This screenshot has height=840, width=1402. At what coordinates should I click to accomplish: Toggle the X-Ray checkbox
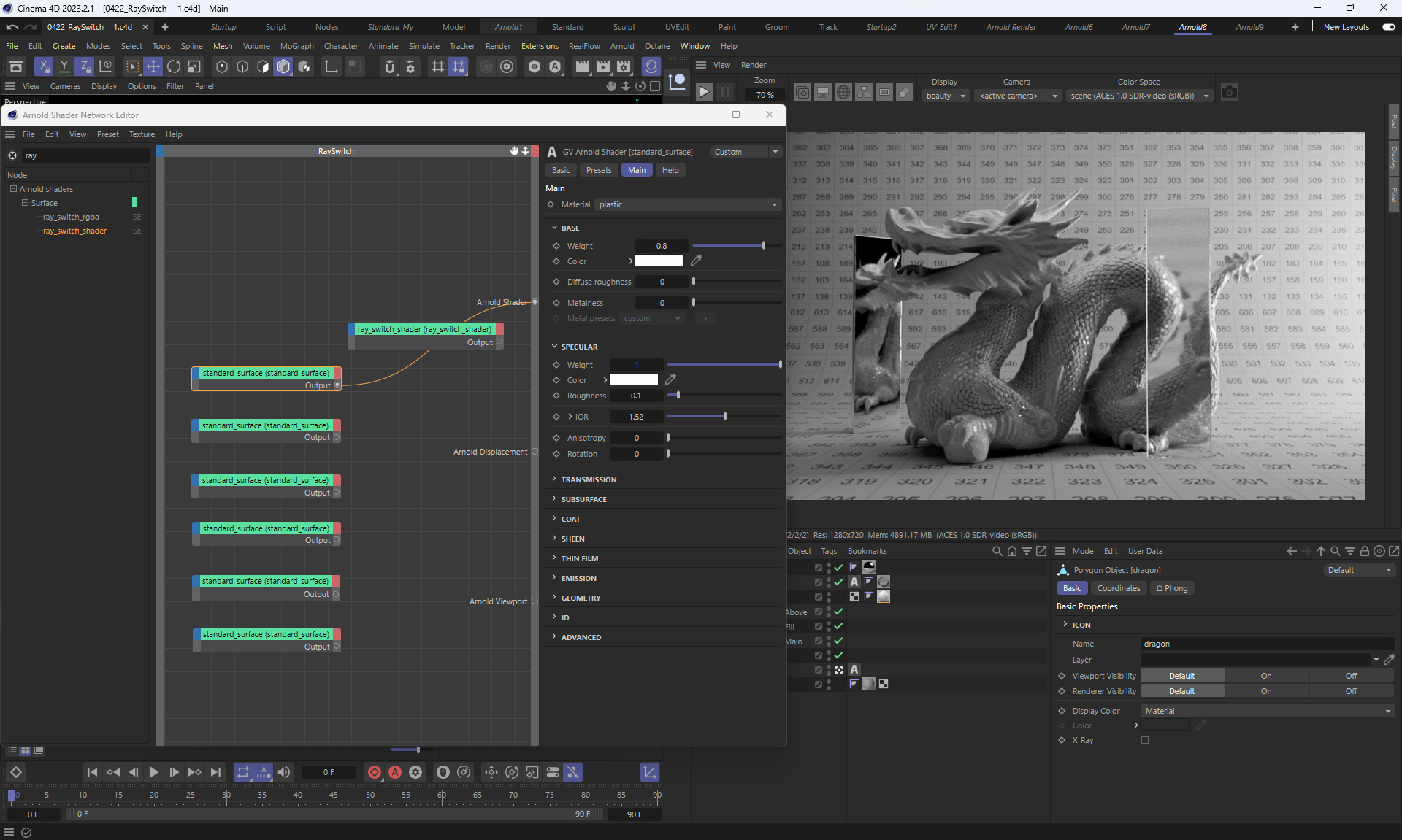click(1145, 740)
